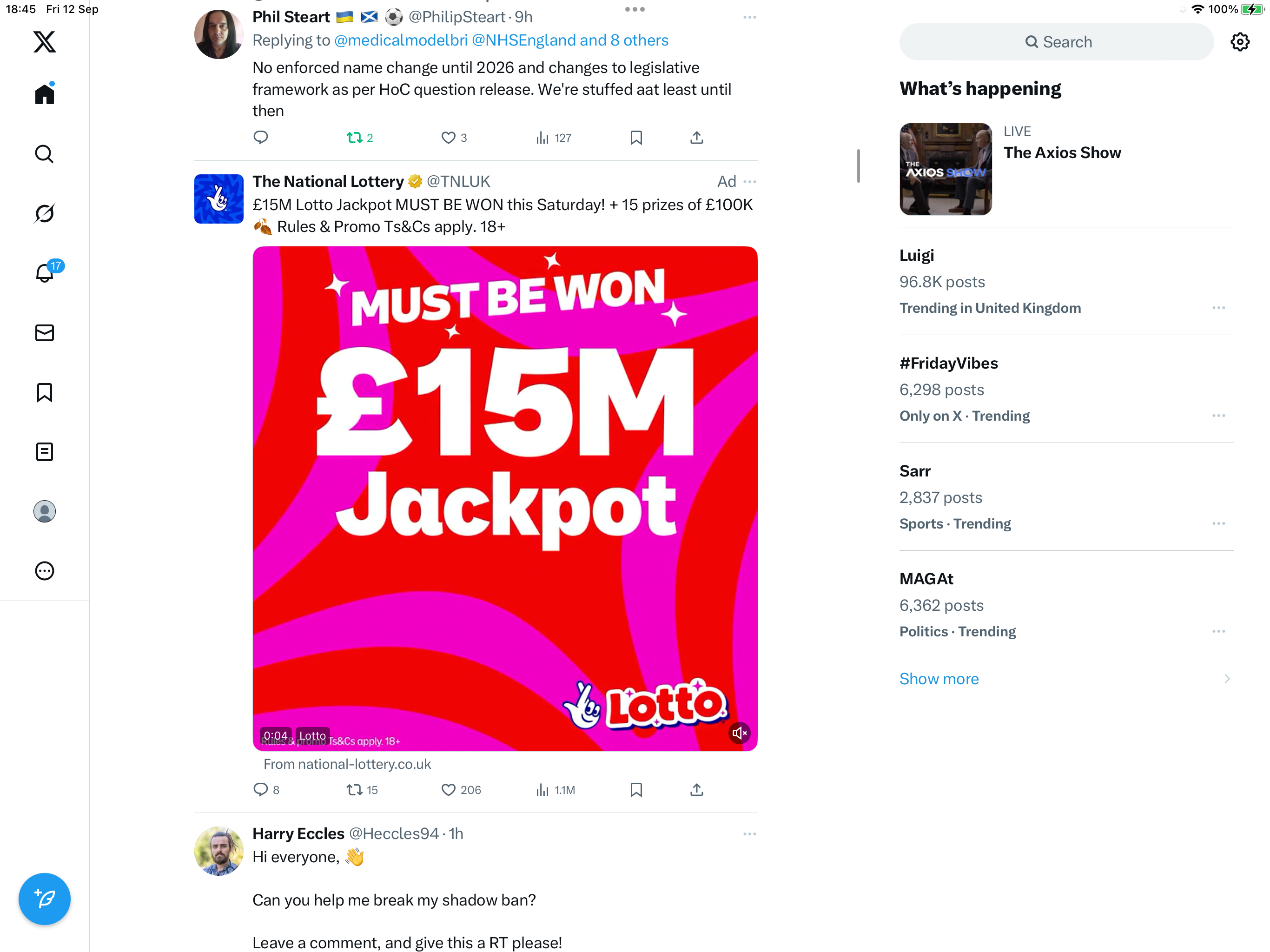The width and height of the screenshot is (1270, 952).
Task: Tap the compose post button
Action: point(44,899)
